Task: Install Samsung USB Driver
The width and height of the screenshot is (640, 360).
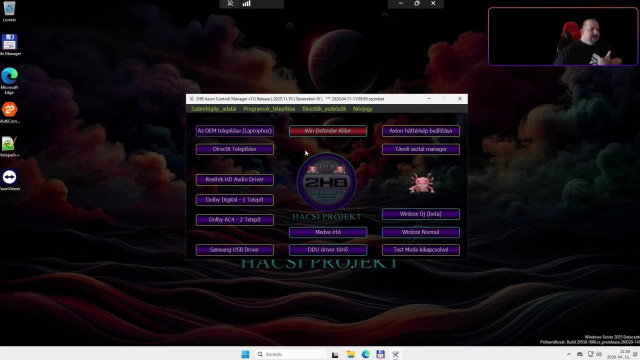Action: (235, 250)
